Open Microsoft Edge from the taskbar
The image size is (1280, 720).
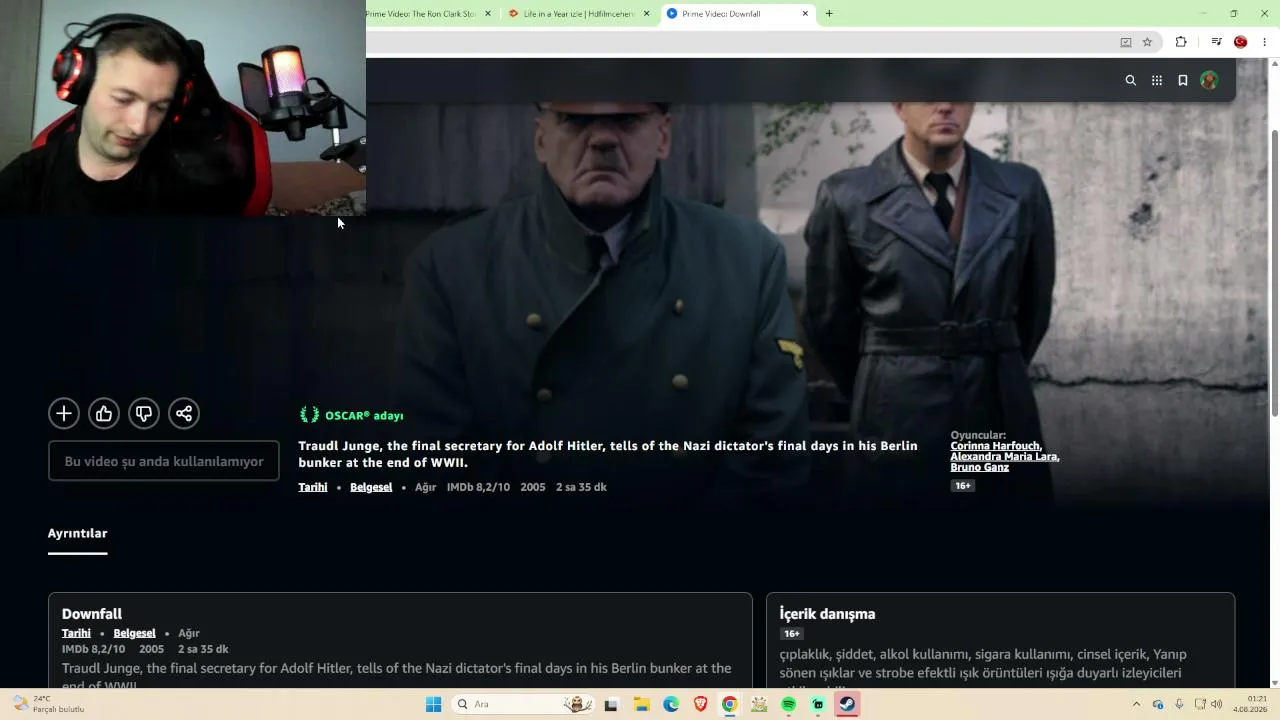(x=671, y=705)
